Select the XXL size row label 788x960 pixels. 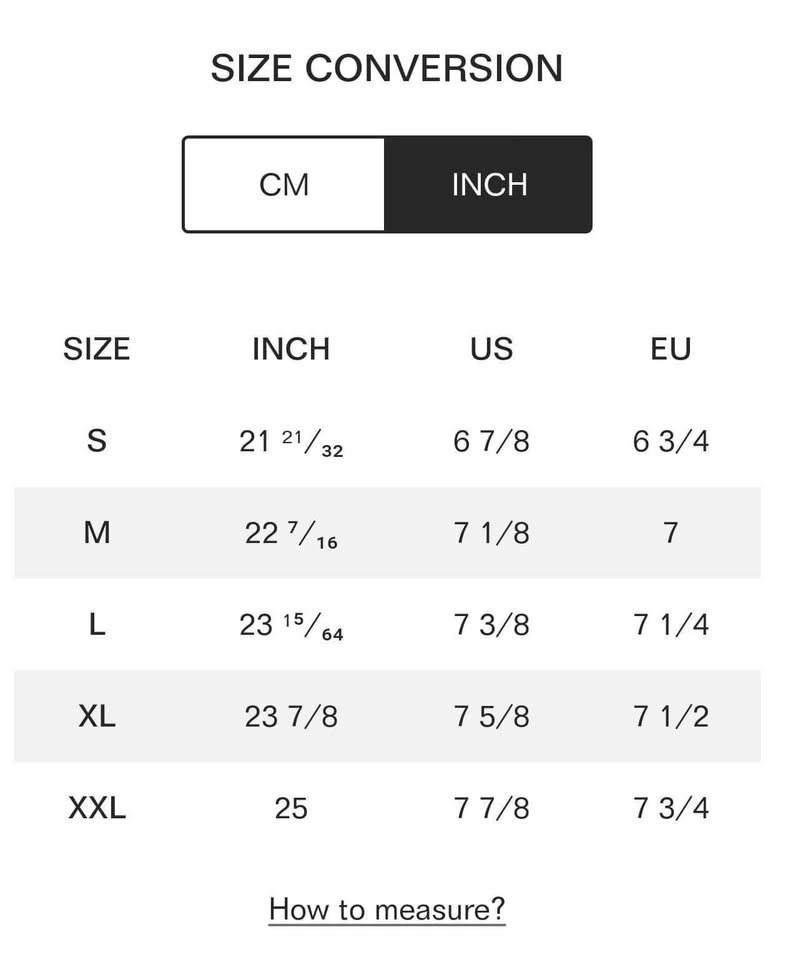96,808
